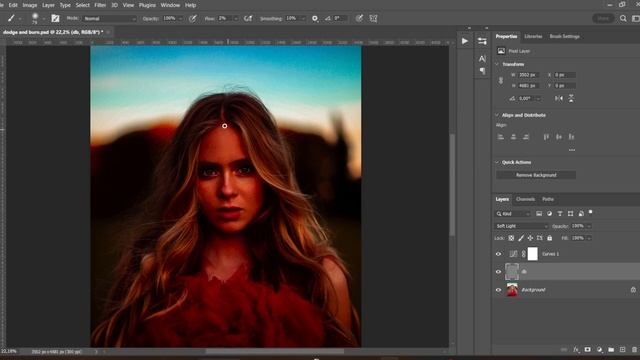Collapse the Align and Distribute section
Viewport: 640px width, 360px height.
[497, 115]
